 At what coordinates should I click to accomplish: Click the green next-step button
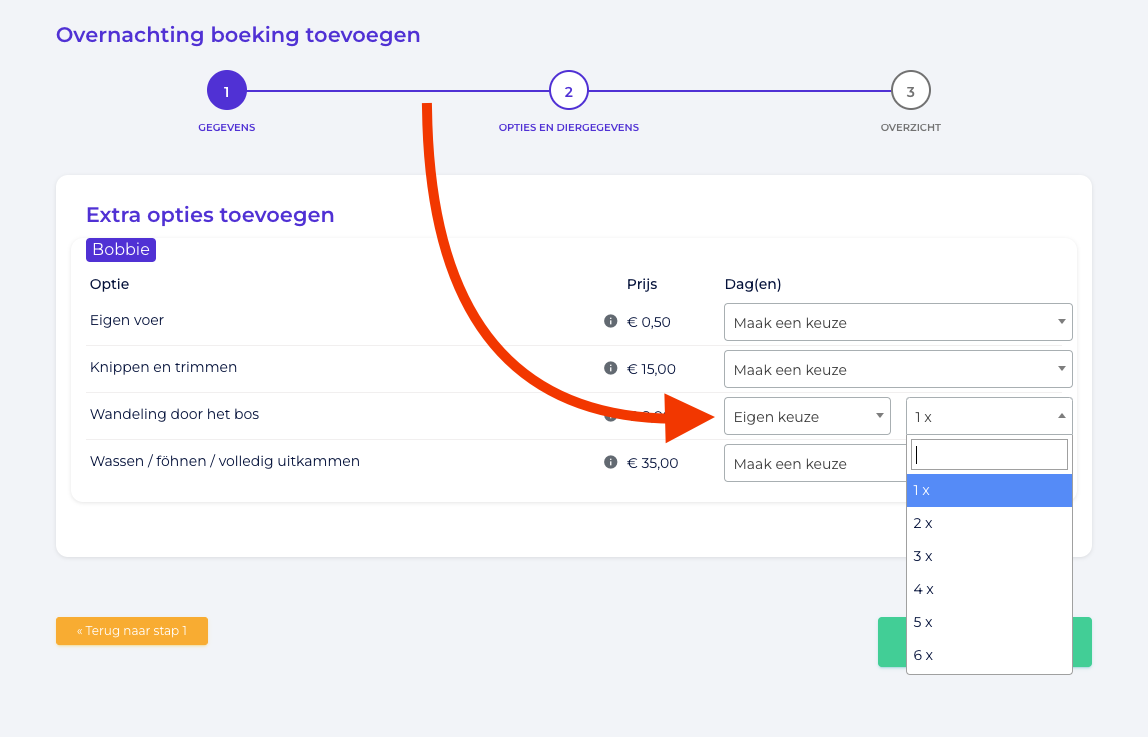pos(1082,642)
